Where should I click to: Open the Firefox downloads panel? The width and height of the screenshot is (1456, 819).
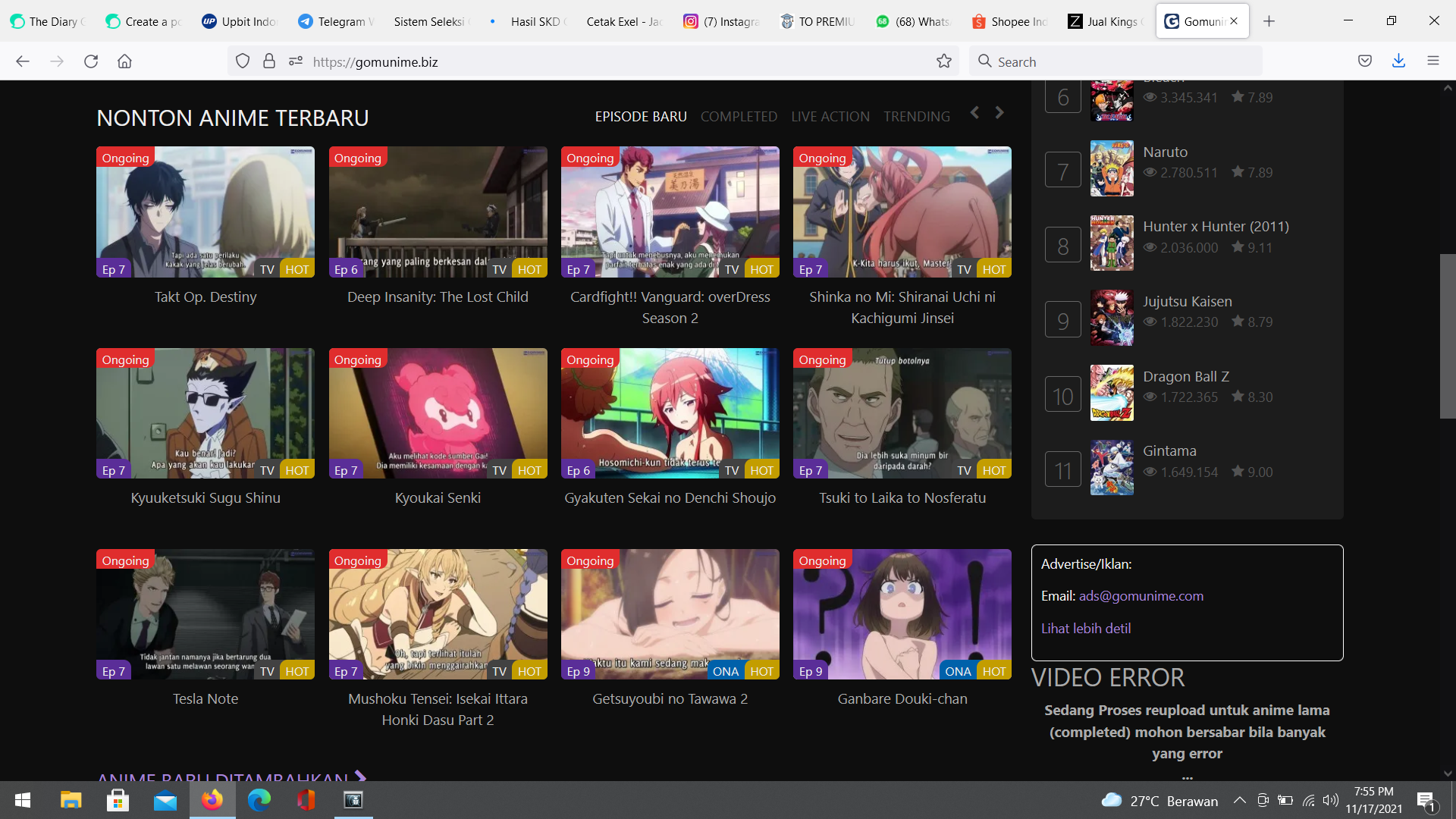coord(1398,61)
